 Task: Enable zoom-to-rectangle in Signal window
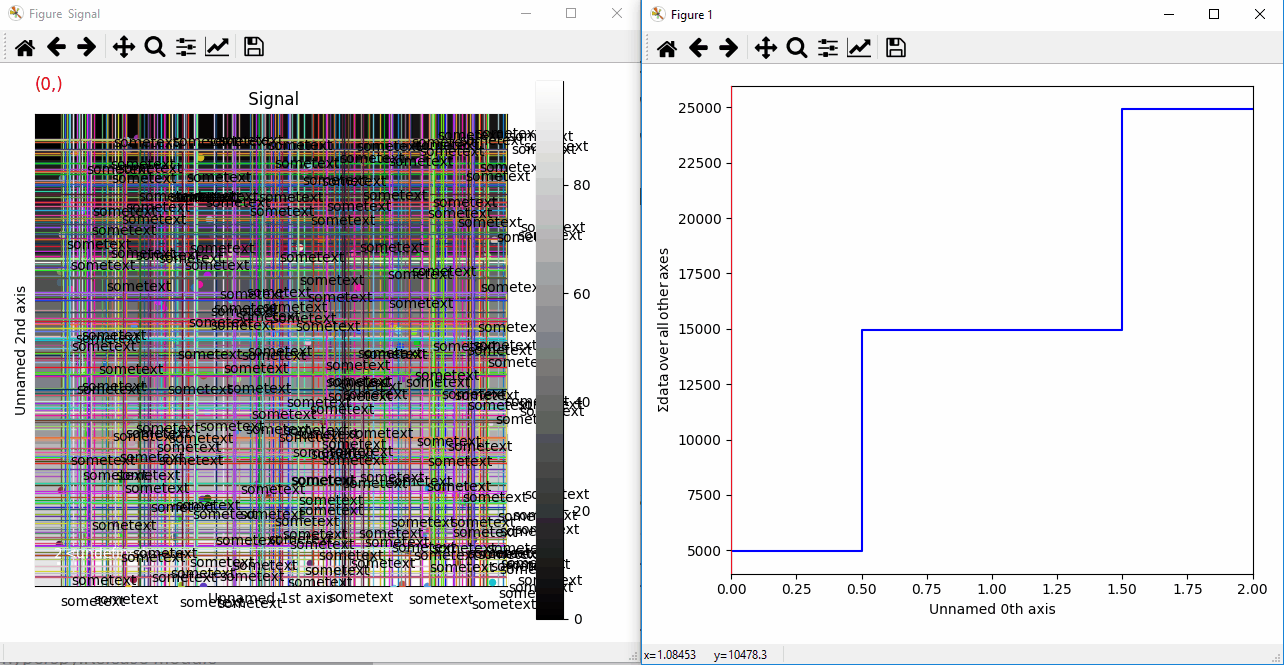coord(155,46)
